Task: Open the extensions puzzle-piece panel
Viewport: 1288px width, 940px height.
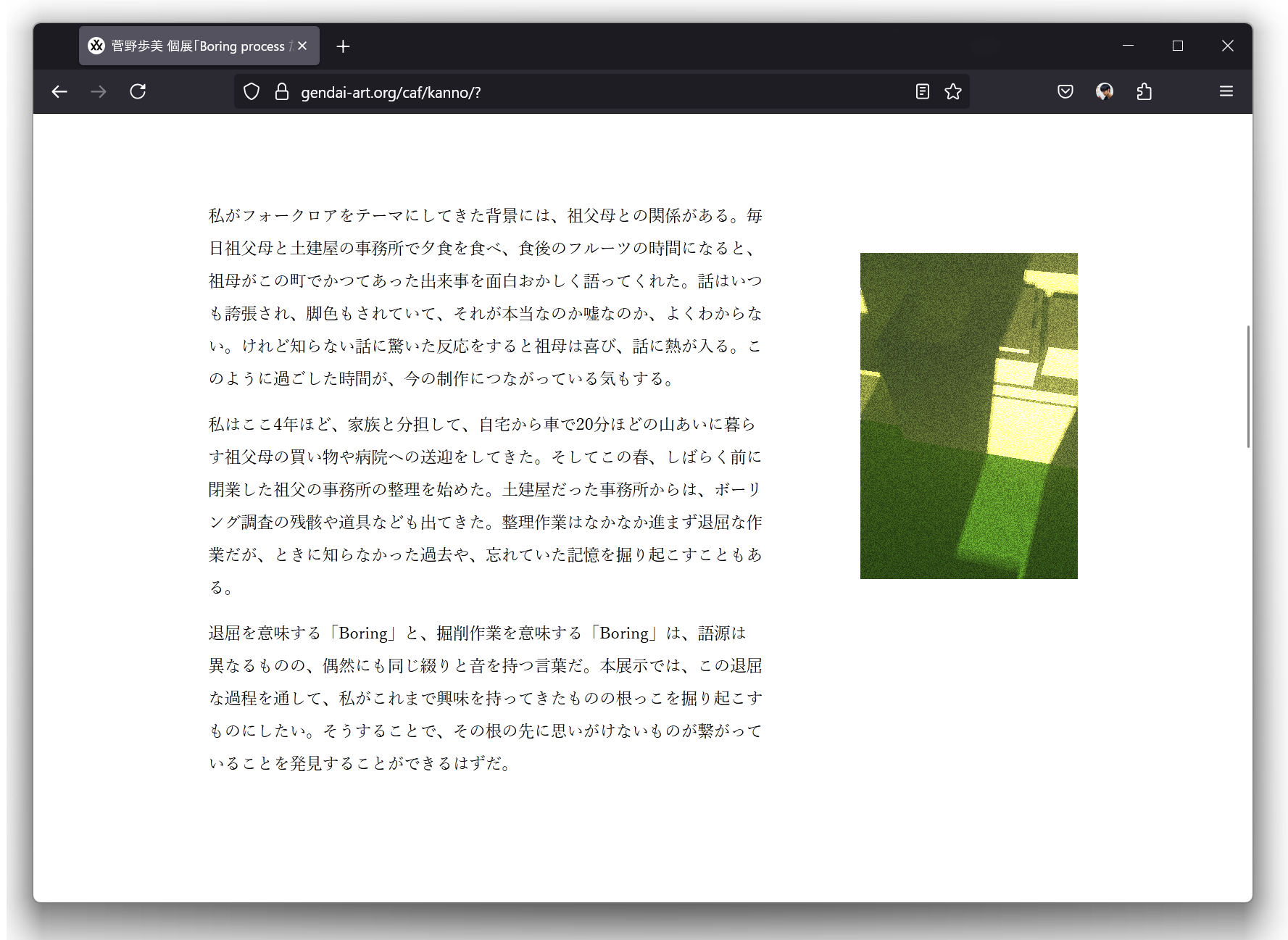Action: [x=1144, y=91]
